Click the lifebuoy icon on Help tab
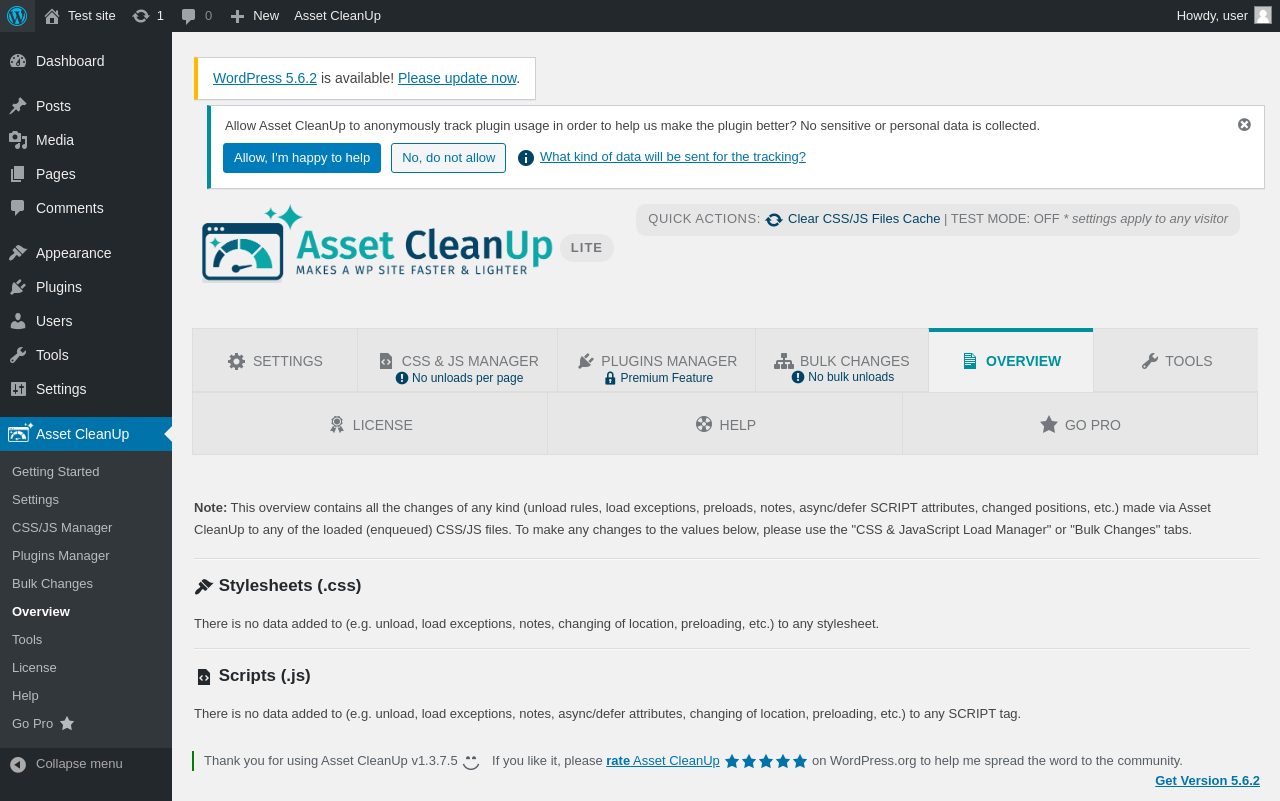Screen dimensions: 1280x801 (x=704, y=424)
